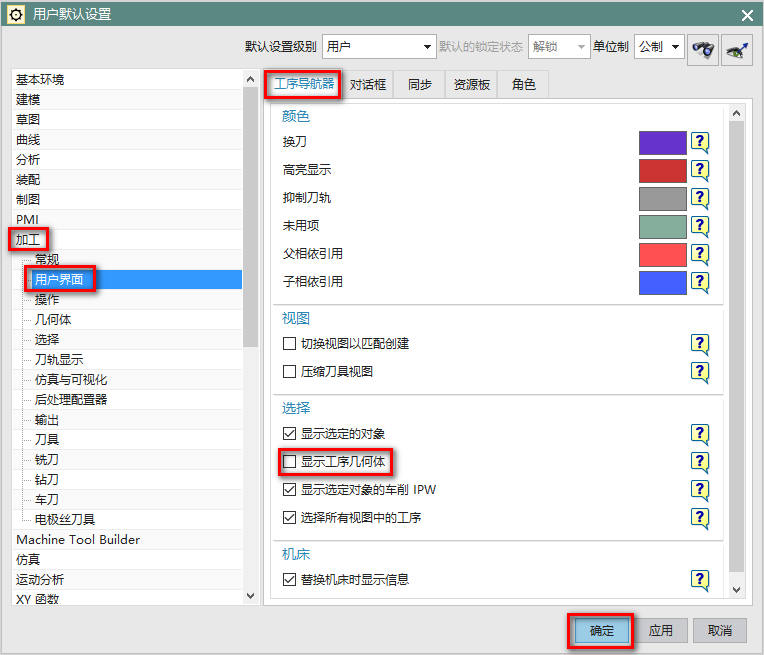Click help icon beside 压缩刀具视图
Viewport: 764px width, 655px height.
[700, 372]
